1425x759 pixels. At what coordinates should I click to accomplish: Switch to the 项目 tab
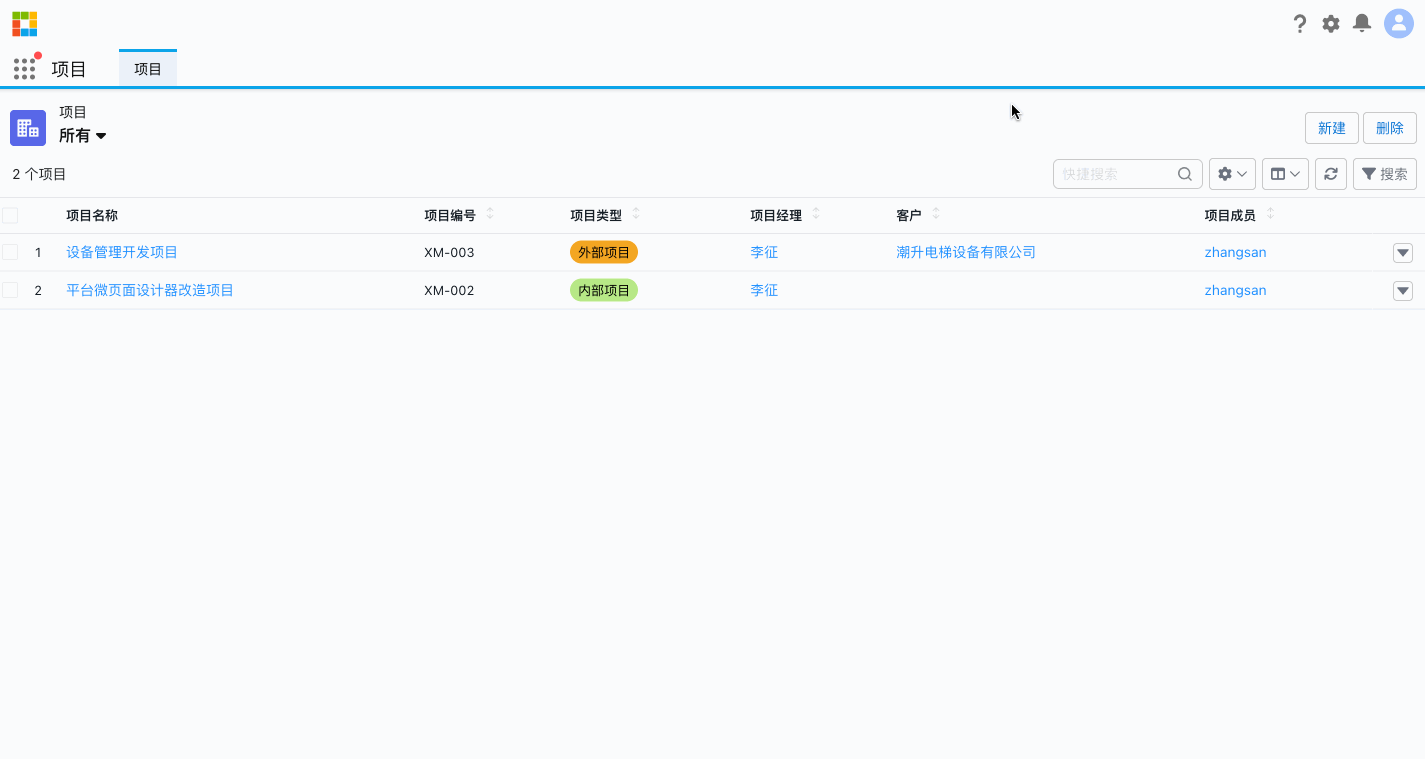point(147,68)
